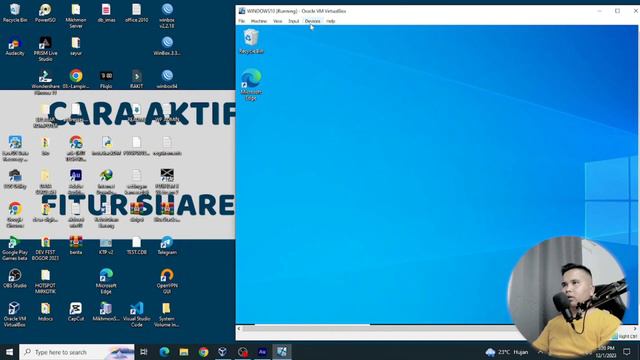Image resolution: width=640 pixels, height=360 pixels.
Task: Select the sayur desktop icon
Action: pos(76,46)
